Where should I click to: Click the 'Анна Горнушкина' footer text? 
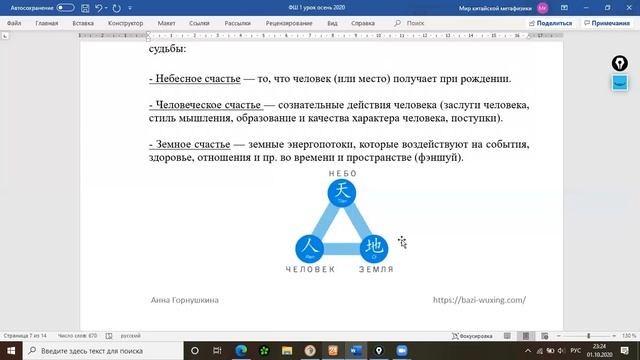[x=184, y=300]
